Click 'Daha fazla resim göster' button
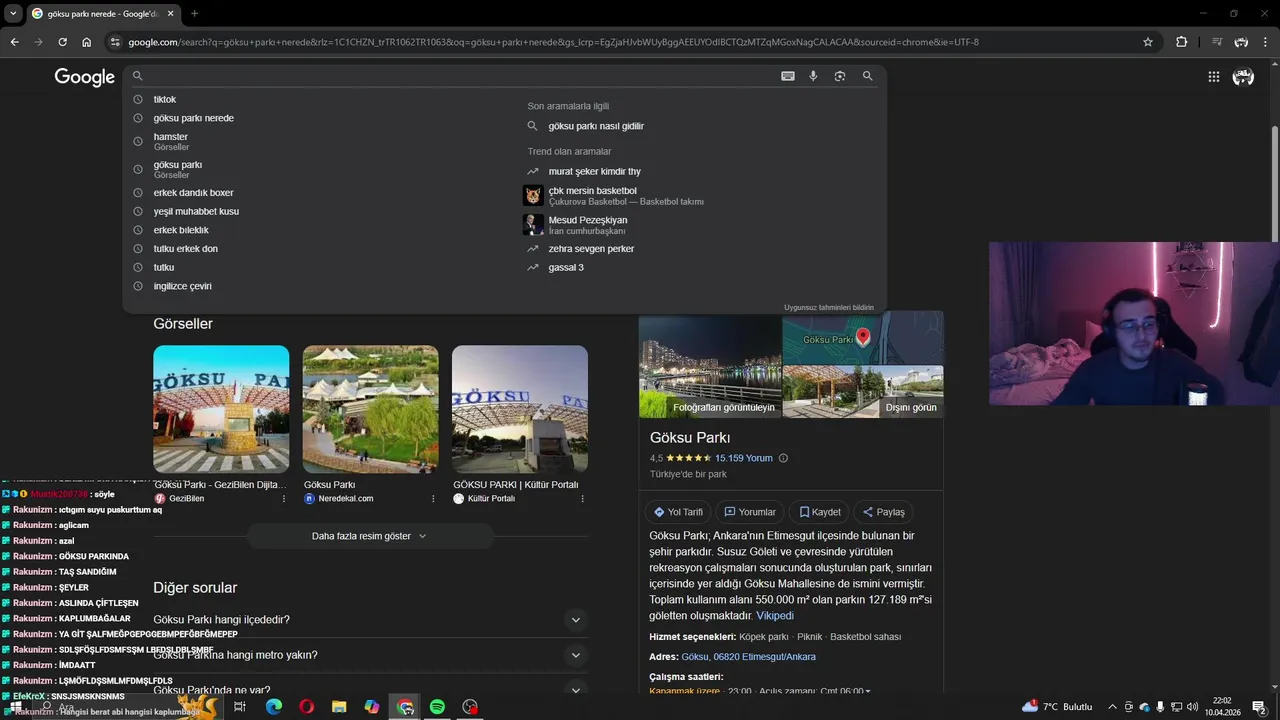The image size is (1280, 720). coord(370,536)
